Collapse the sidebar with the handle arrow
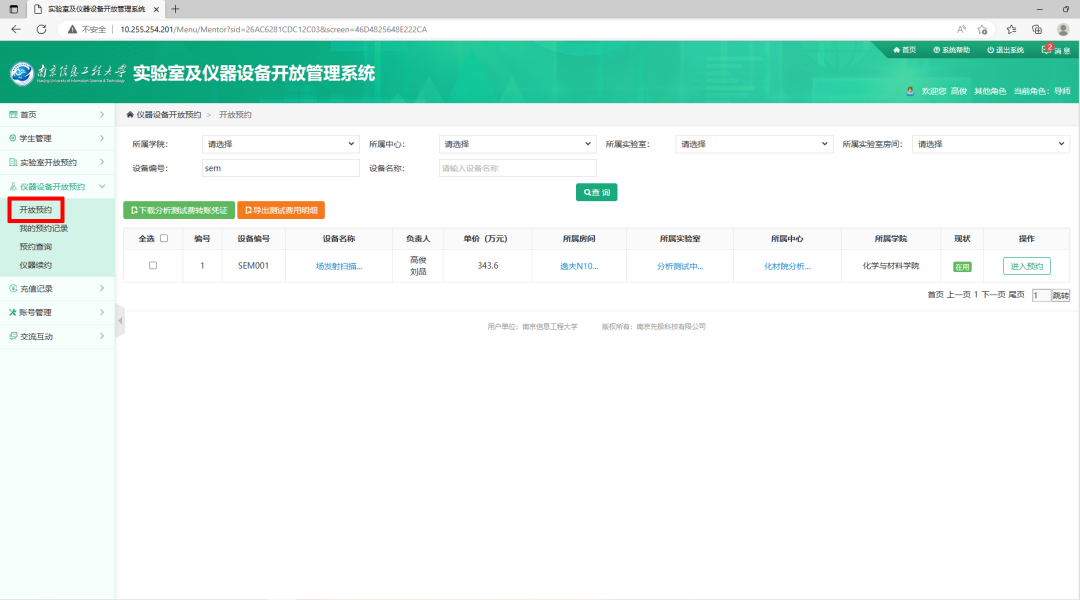1080x600 pixels. point(121,320)
